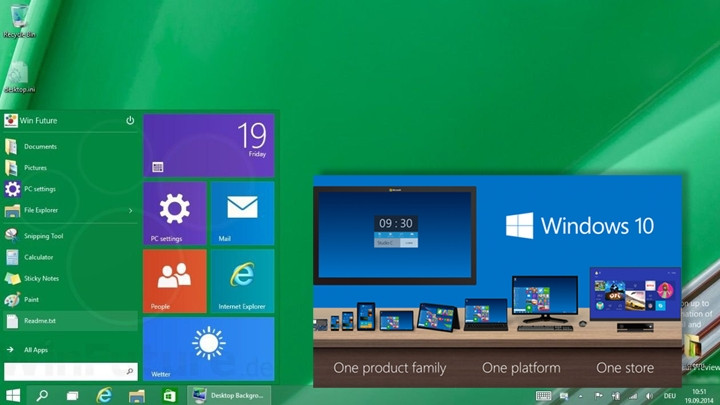This screenshot has width=720, height=405.
Task: Open the Internet Explorer tile
Action: pos(242,281)
